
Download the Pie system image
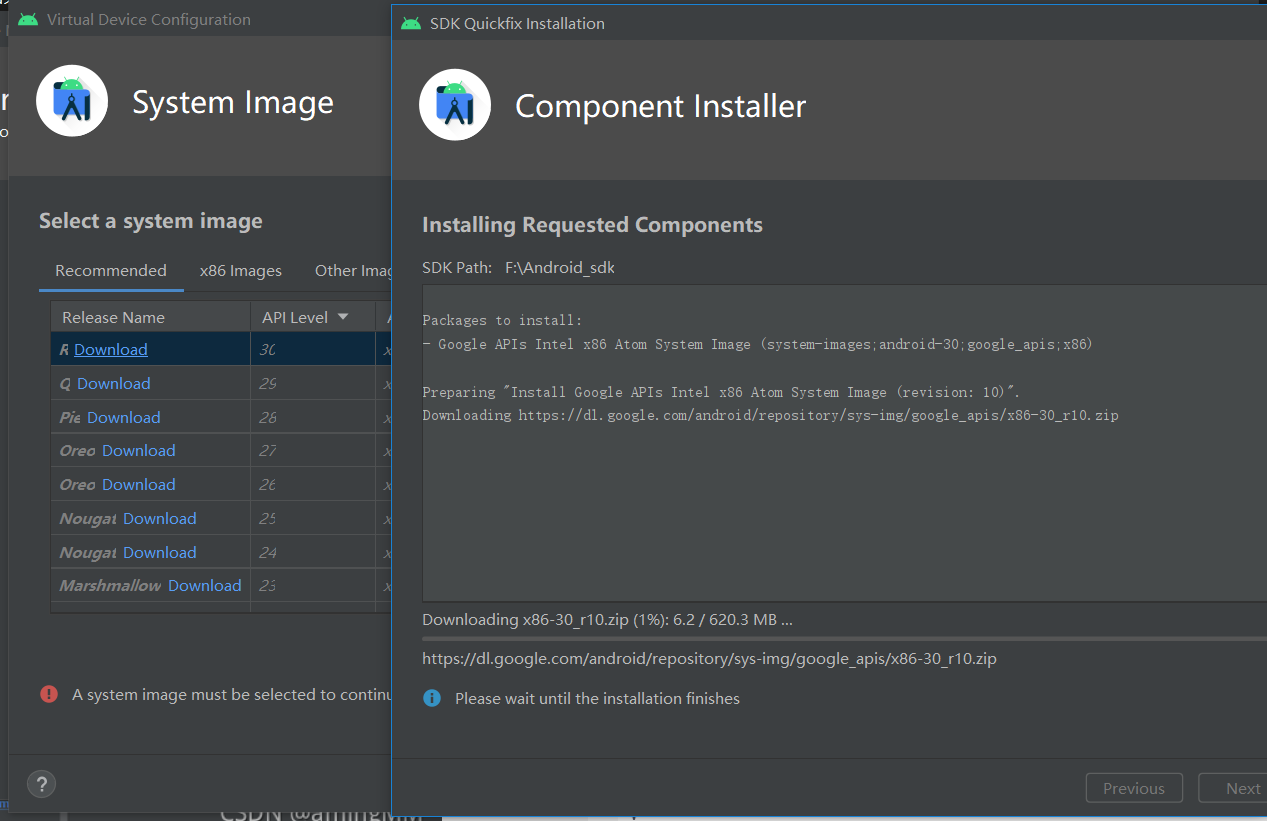pyautogui.click(x=124, y=418)
